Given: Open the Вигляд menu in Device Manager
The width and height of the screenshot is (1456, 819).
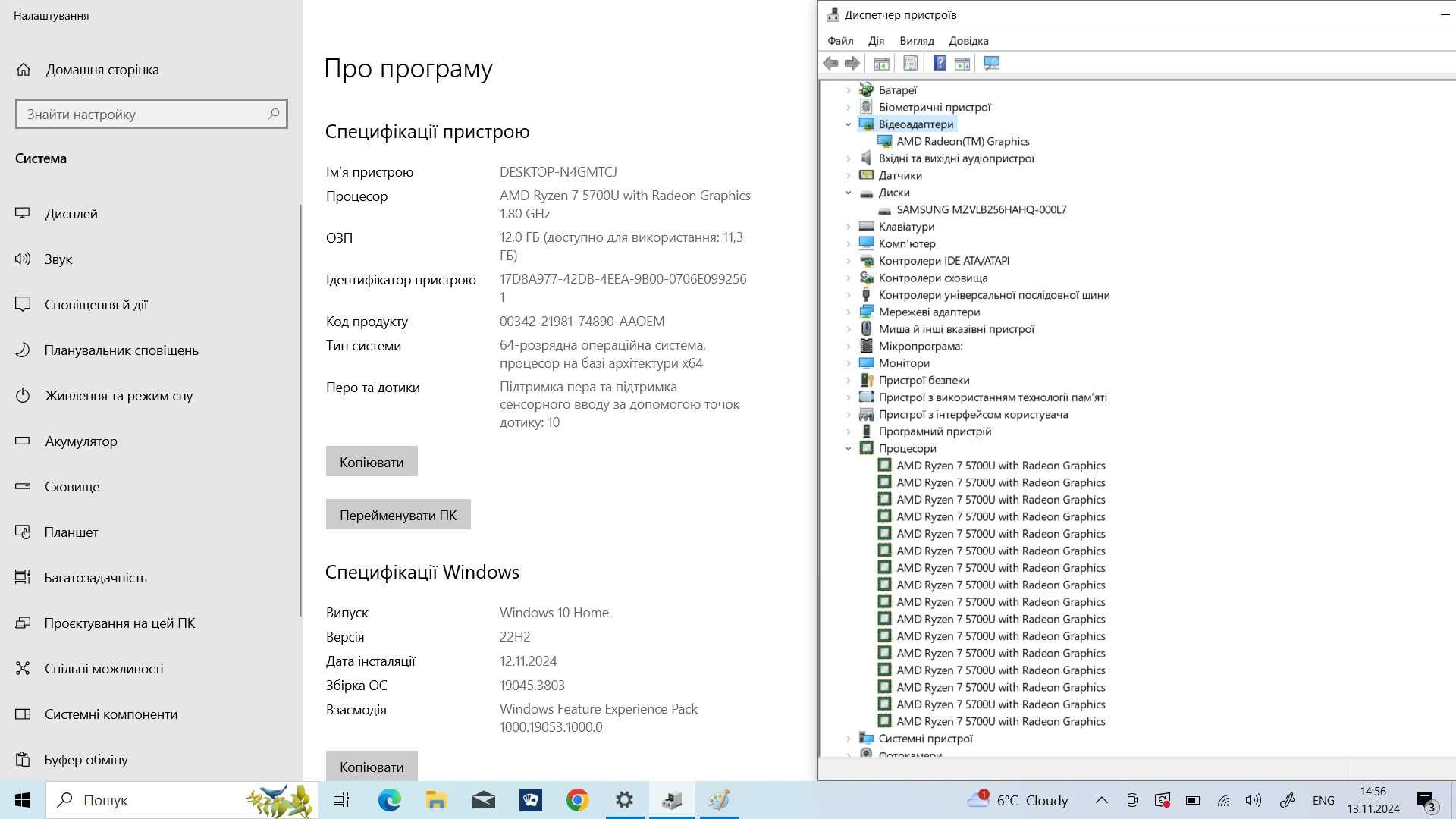Looking at the screenshot, I should (x=916, y=41).
